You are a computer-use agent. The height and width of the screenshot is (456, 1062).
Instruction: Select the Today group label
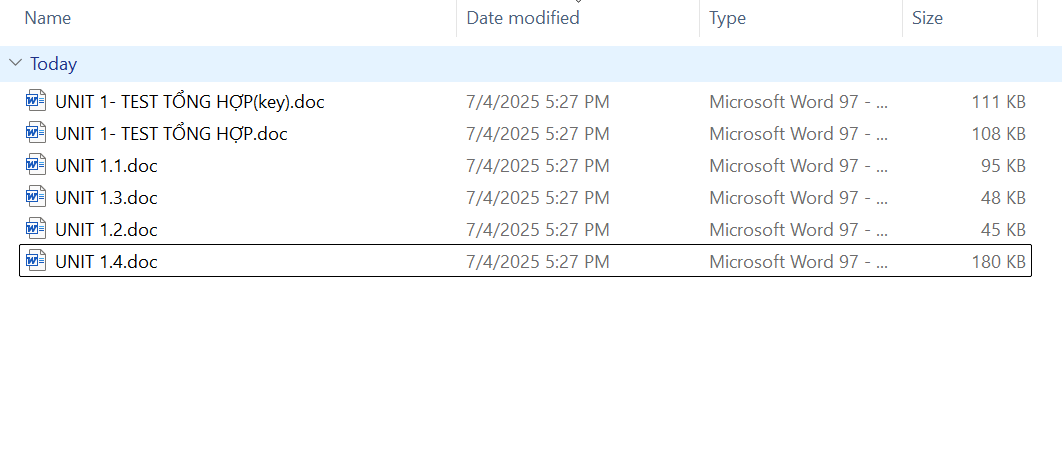click(x=53, y=64)
